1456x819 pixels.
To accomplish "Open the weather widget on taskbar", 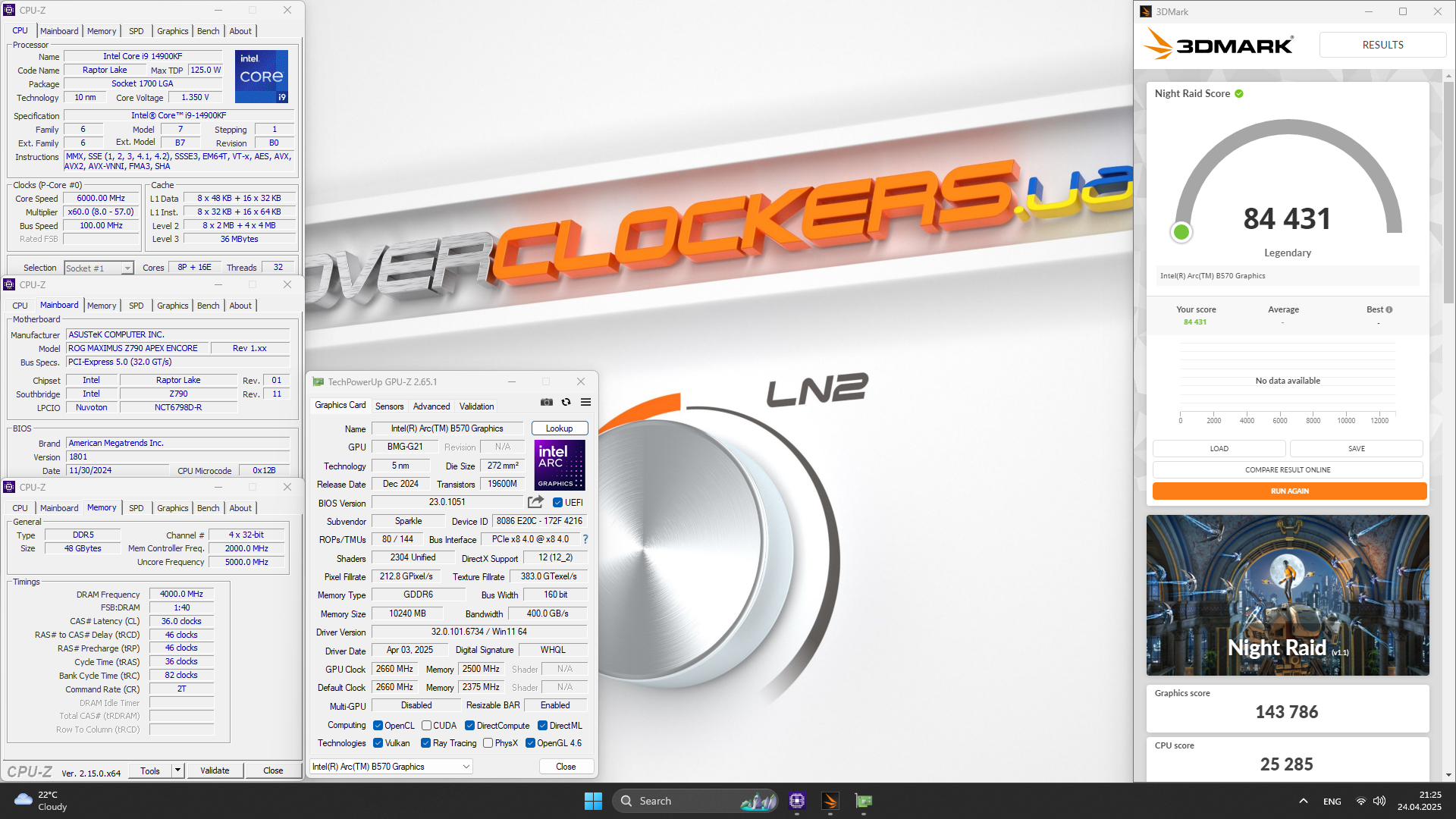I will 42,801.
